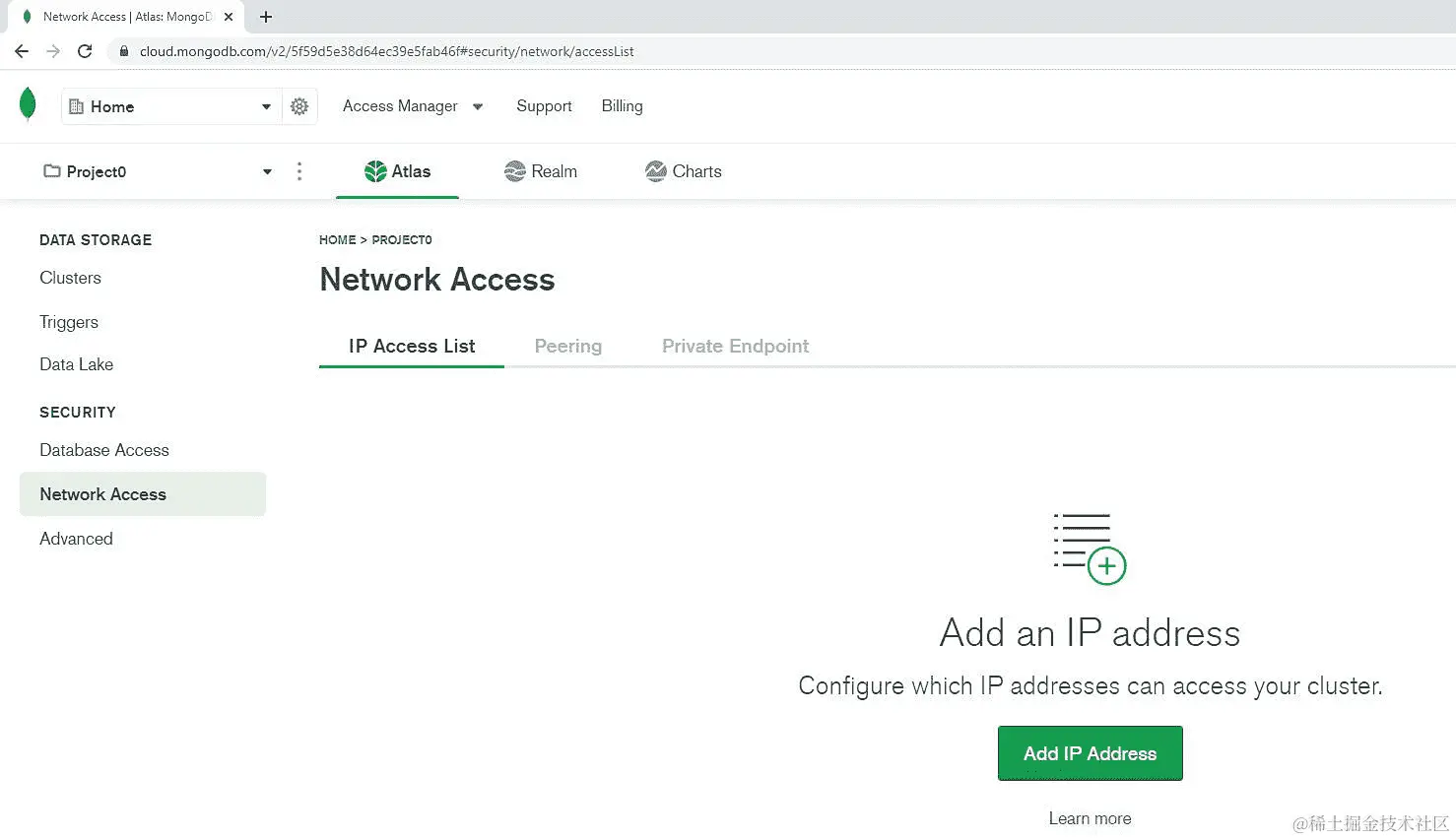The width and height of the screenshot is (1456, 840).
Task: Reload the page with the refresh icon
Action: pyautogui.click(x=85, y=50)
